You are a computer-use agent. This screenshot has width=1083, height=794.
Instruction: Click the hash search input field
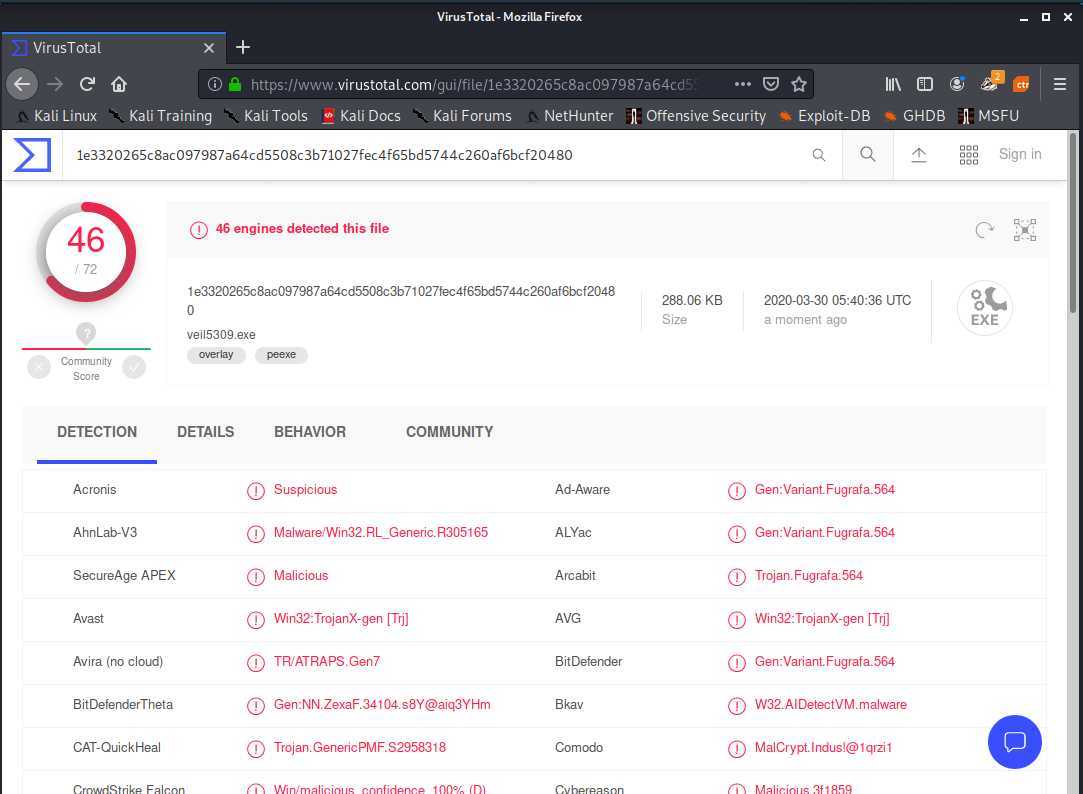435,155
